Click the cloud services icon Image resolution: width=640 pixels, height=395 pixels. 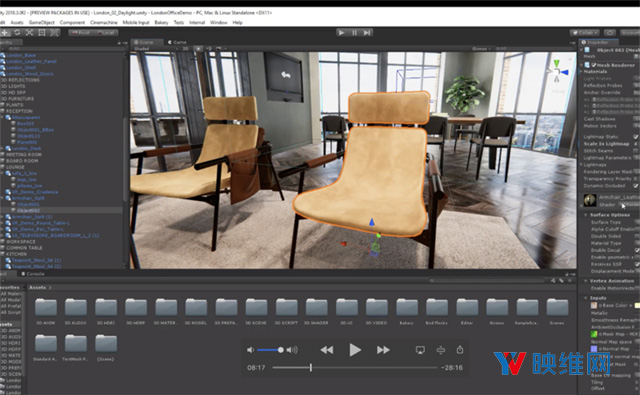pyautogui.click(x=609, y=33)
